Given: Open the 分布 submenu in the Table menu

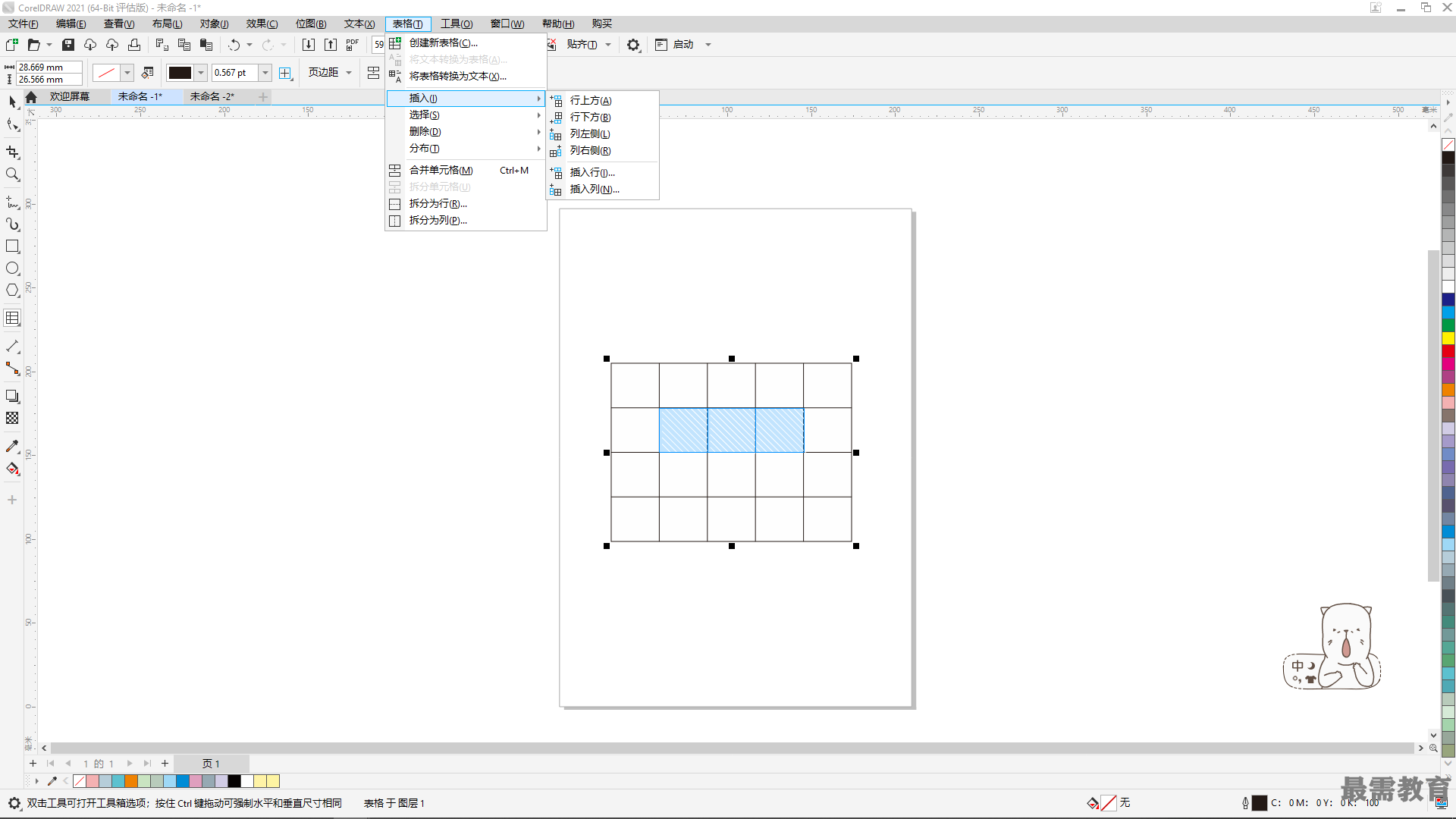Looking at the screenshot, I should tap(466, 149).
